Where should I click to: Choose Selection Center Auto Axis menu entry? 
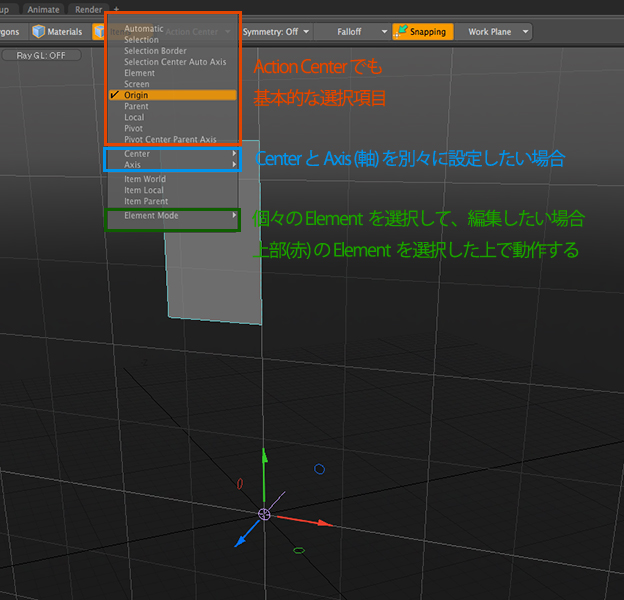point(175,62)
